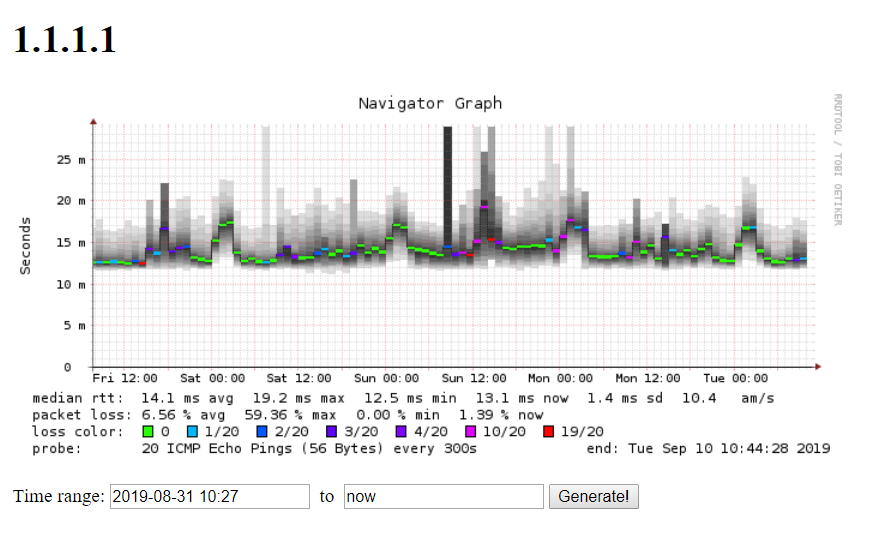Click the Sat 00:00 axis label

point(212,378)
